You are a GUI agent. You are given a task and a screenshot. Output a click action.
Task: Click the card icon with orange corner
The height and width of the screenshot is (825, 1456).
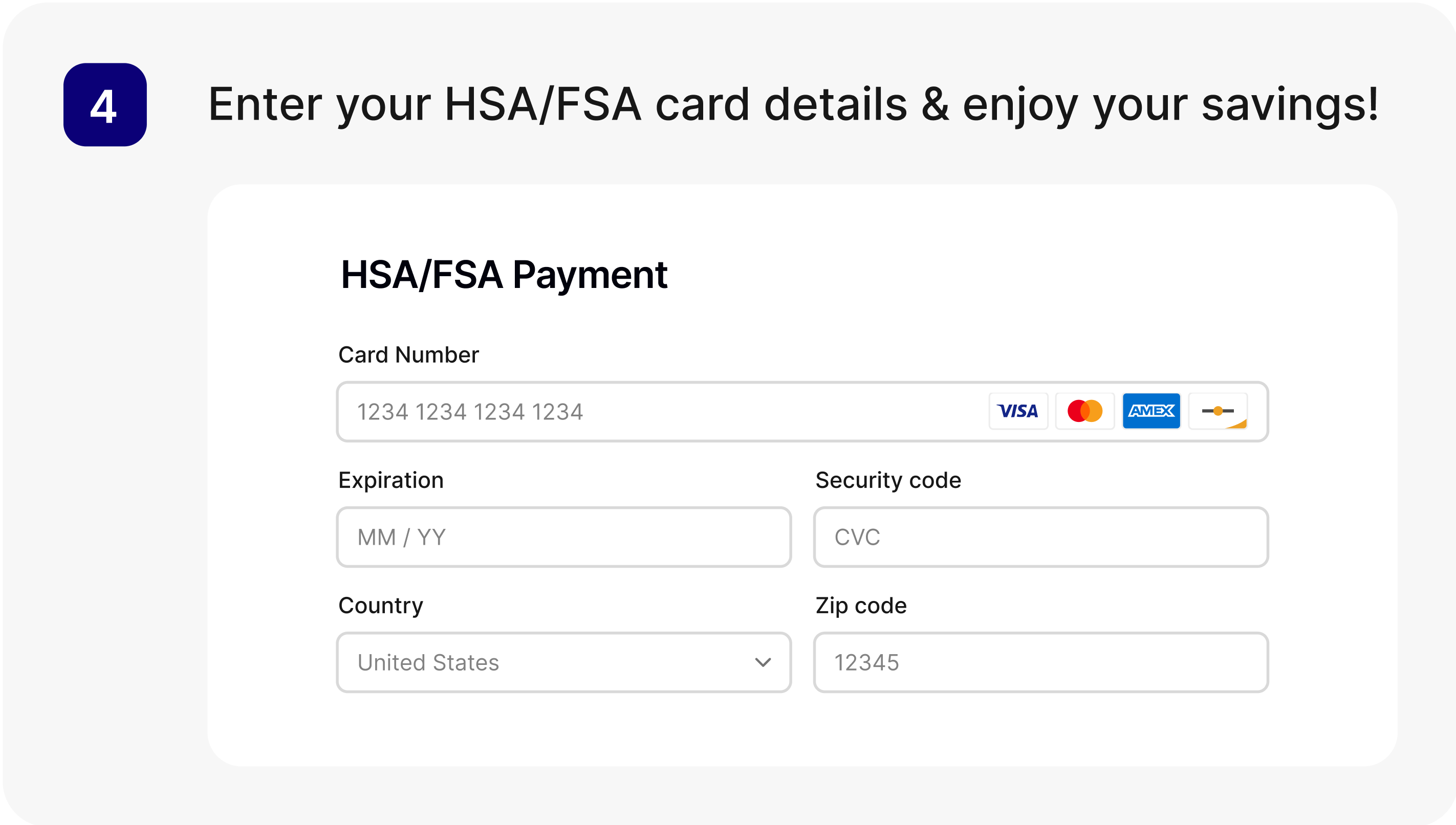click(1218, 411)
